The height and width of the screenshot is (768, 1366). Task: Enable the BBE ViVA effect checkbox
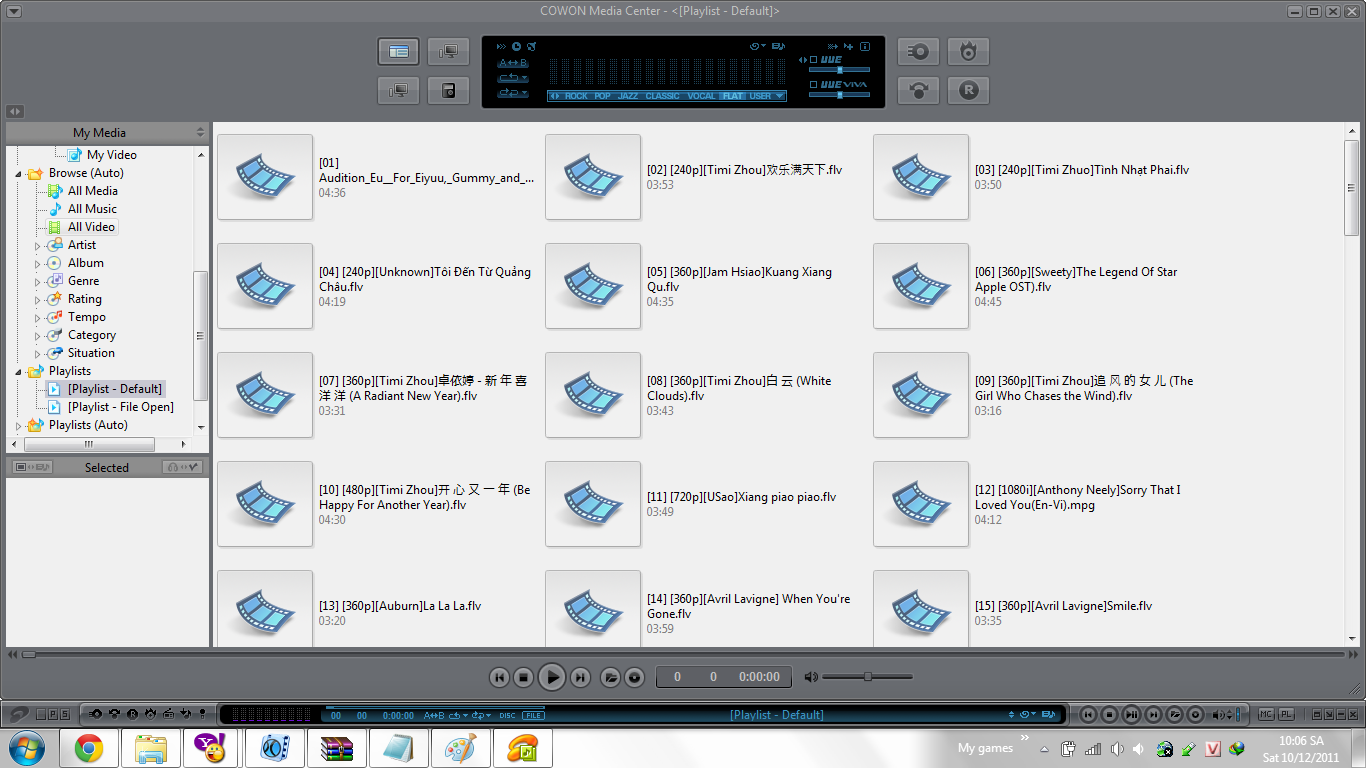tap(813, 85)
